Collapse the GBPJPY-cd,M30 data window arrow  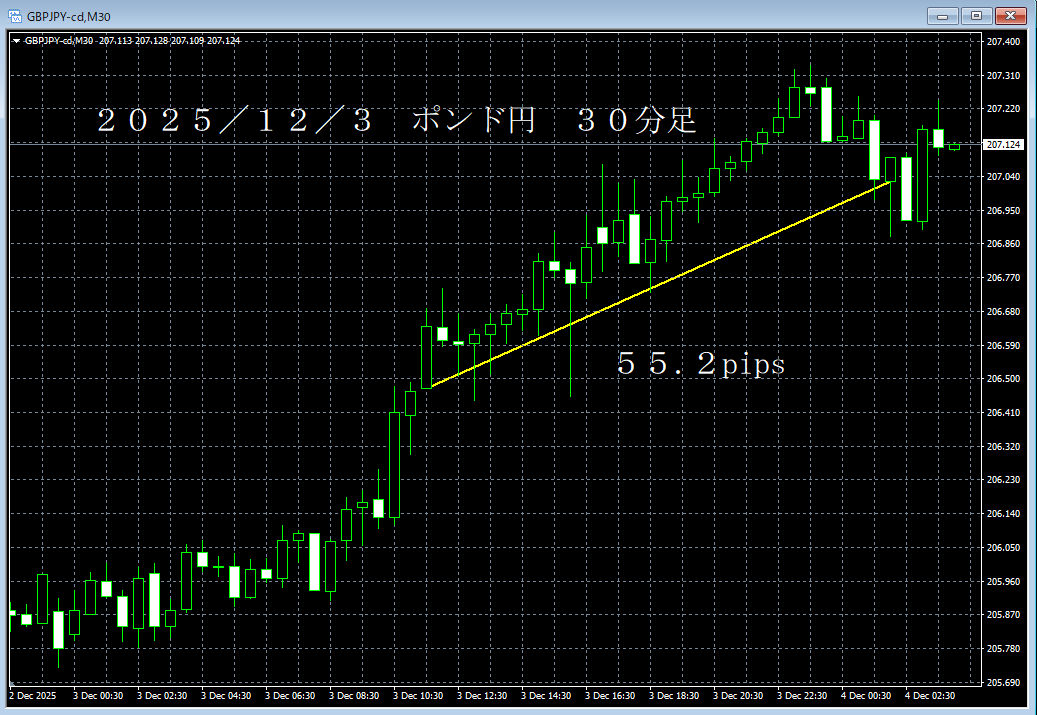coord(14,41)
